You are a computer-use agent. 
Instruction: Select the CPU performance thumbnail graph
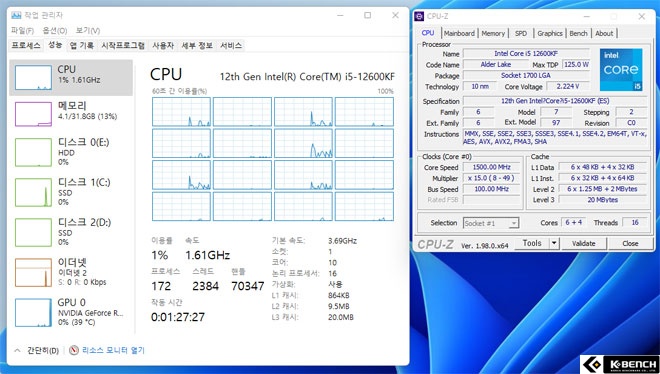[33, 78]
